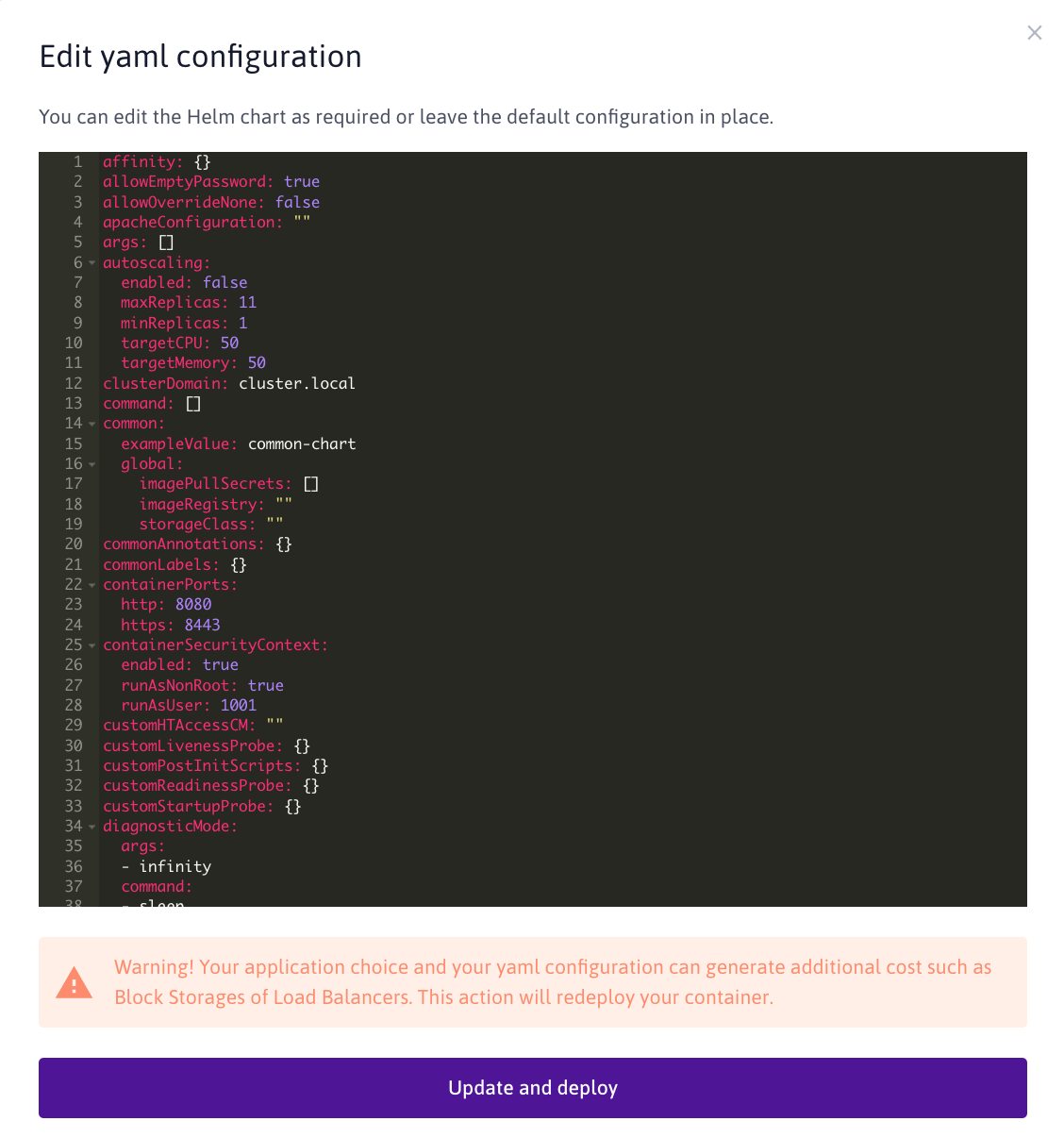Collapse the containerSecurityContext section
The width and height of the screenshot is (1064, 1138).
pos(91,645)
